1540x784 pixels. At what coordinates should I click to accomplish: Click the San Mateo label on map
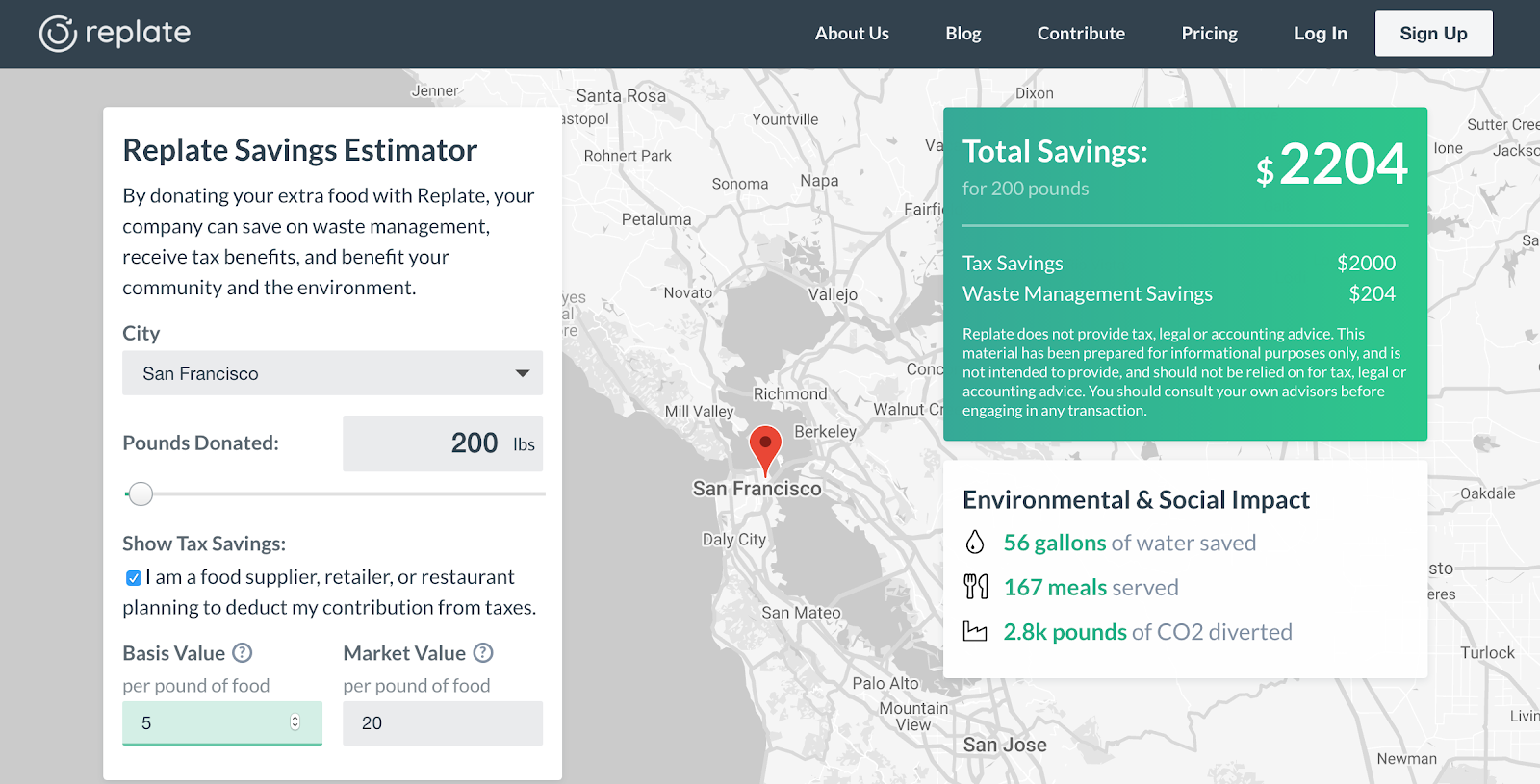point(801,613)
